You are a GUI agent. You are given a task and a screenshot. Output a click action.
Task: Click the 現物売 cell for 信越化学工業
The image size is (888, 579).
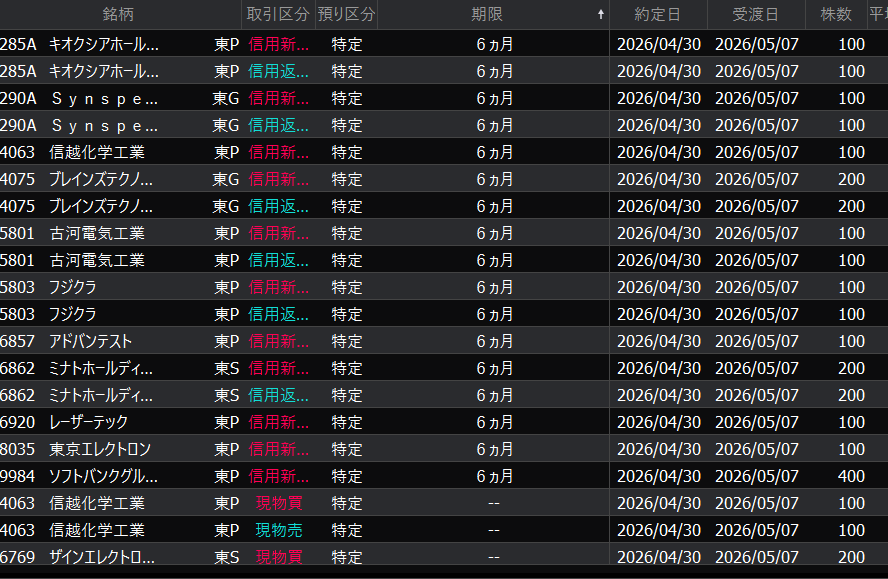(x=278, y=530)
